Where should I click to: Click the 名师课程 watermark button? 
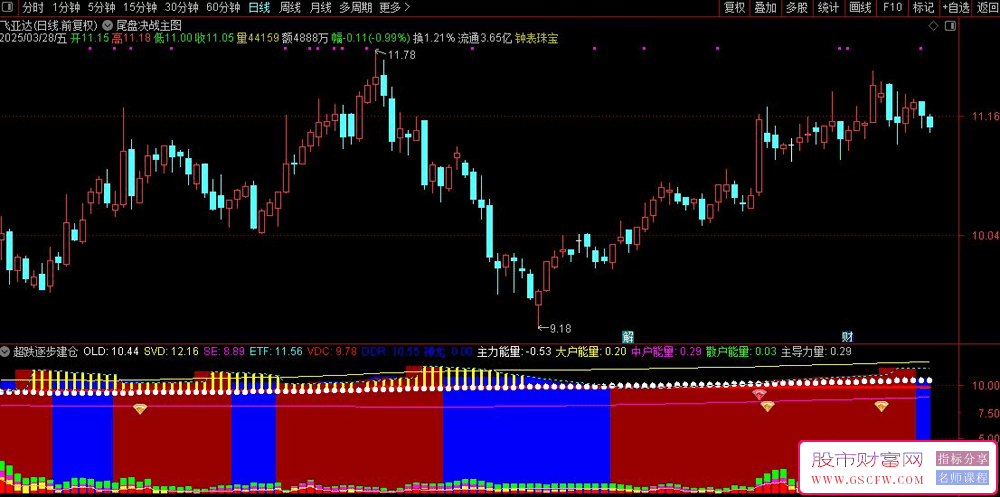[x=962, y=477]
